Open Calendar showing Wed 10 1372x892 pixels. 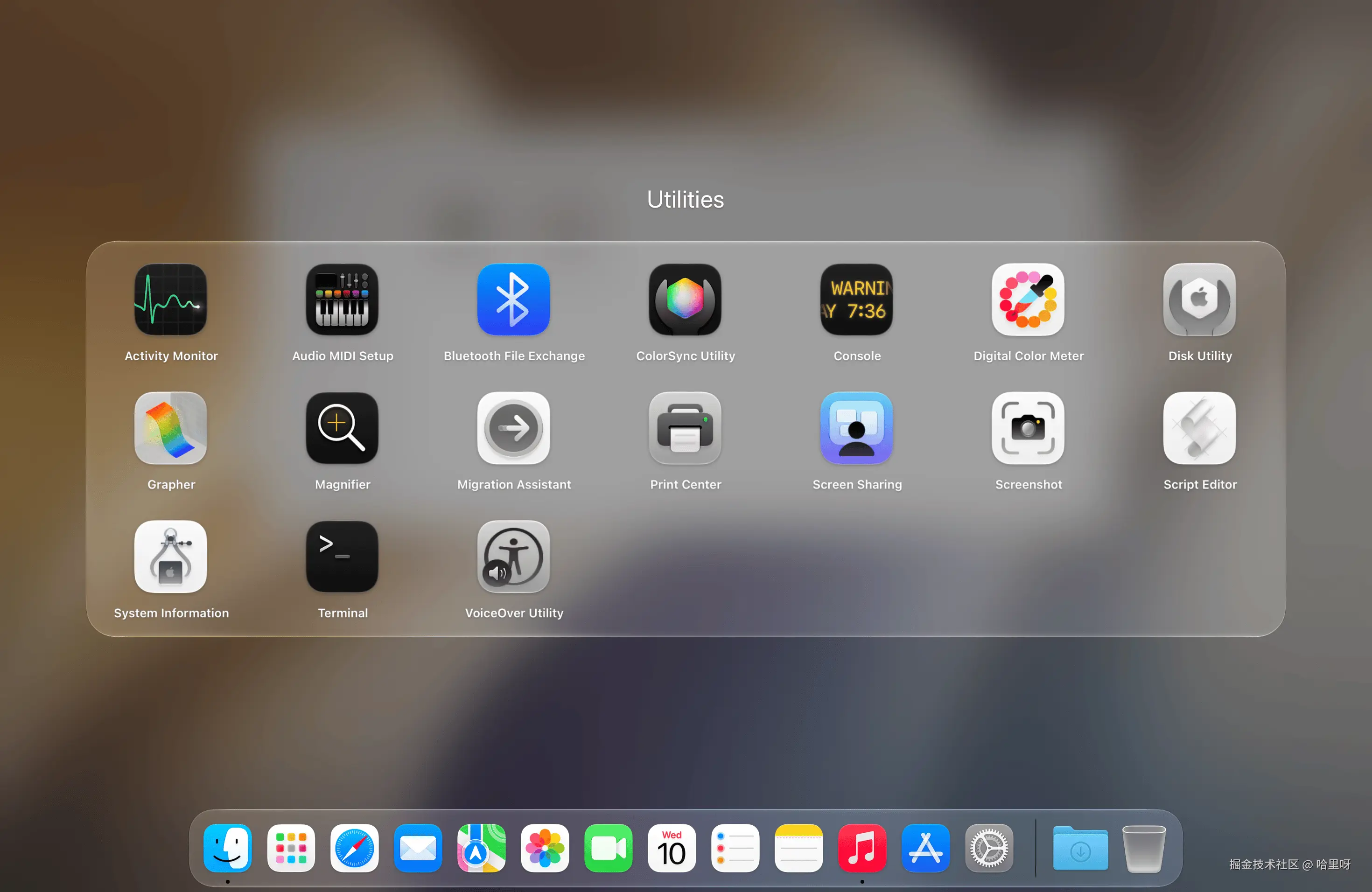672,848
